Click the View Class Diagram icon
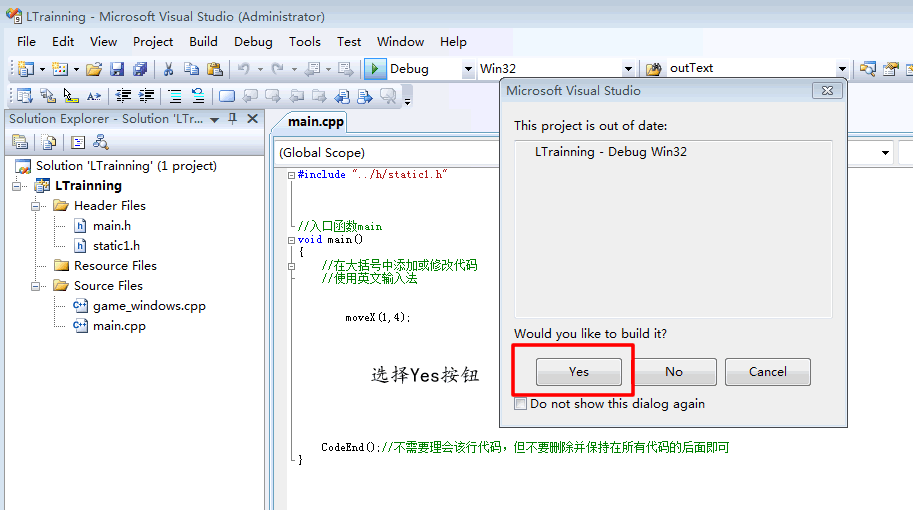This screenshot has height=510, width=913. [101, 142]
